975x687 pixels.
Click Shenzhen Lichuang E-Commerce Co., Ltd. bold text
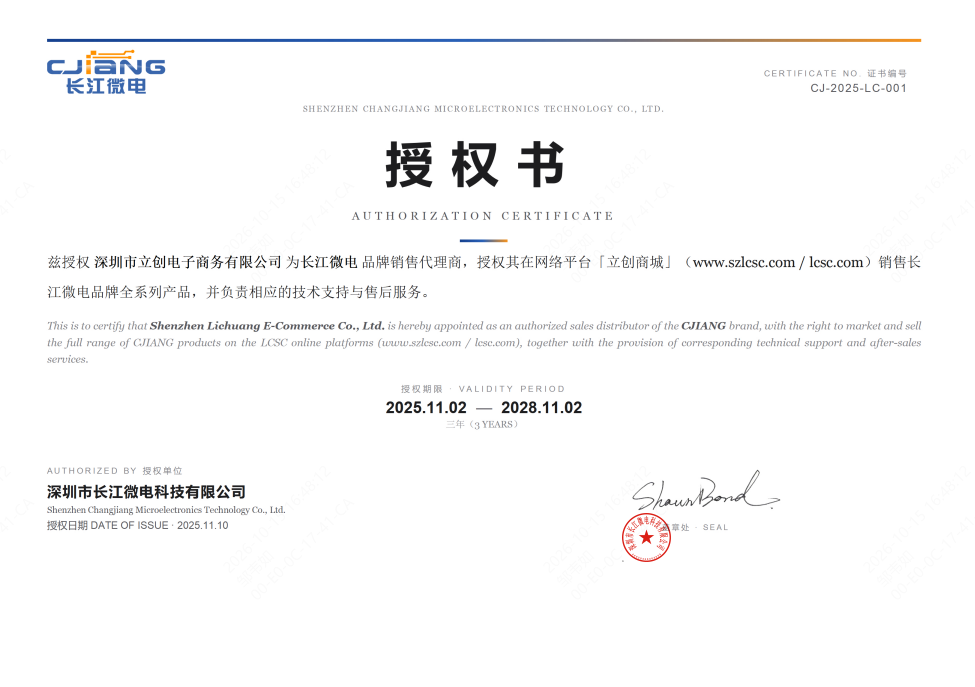[x=267, y=326]
